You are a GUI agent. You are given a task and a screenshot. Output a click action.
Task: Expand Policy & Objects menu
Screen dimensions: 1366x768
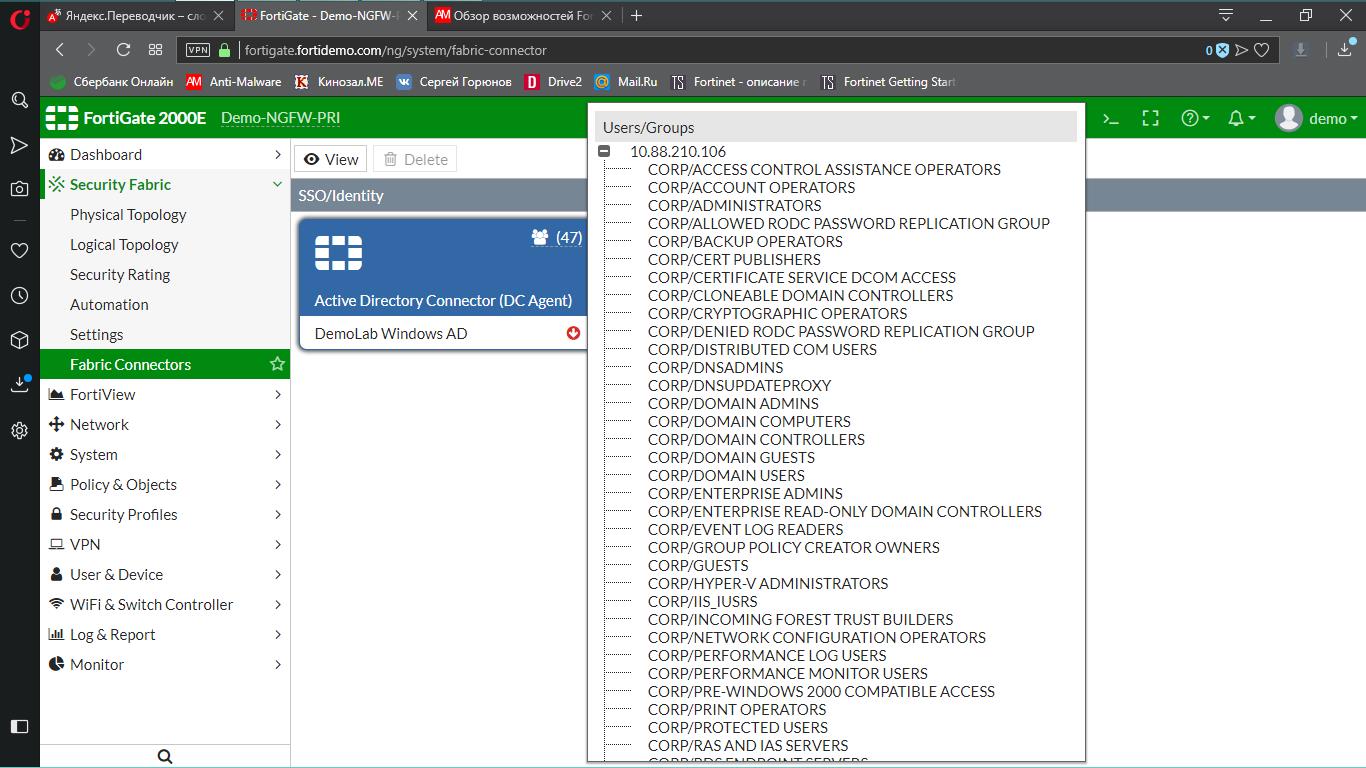[x=165, y=484]
